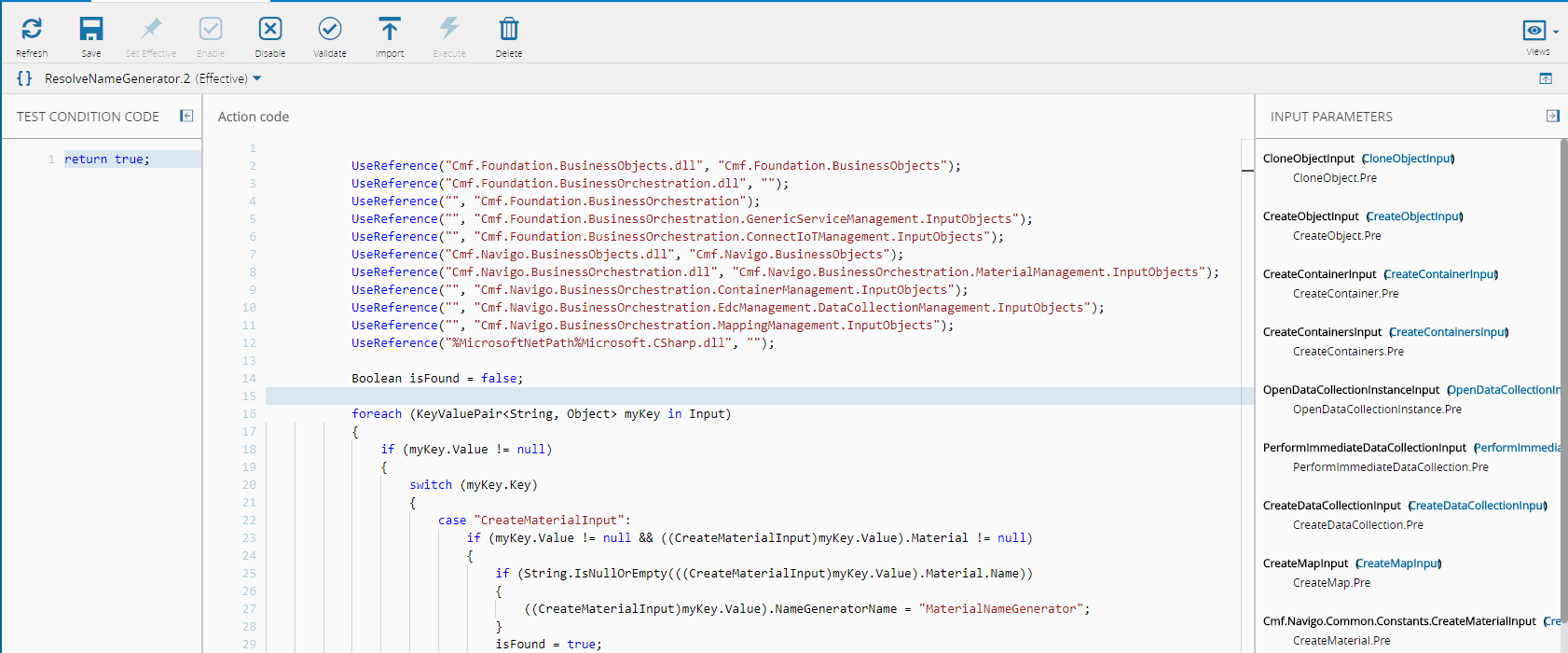Click the Set Effective pin icon
This screenshot has height=653, width=1568.
pos(151,30)
